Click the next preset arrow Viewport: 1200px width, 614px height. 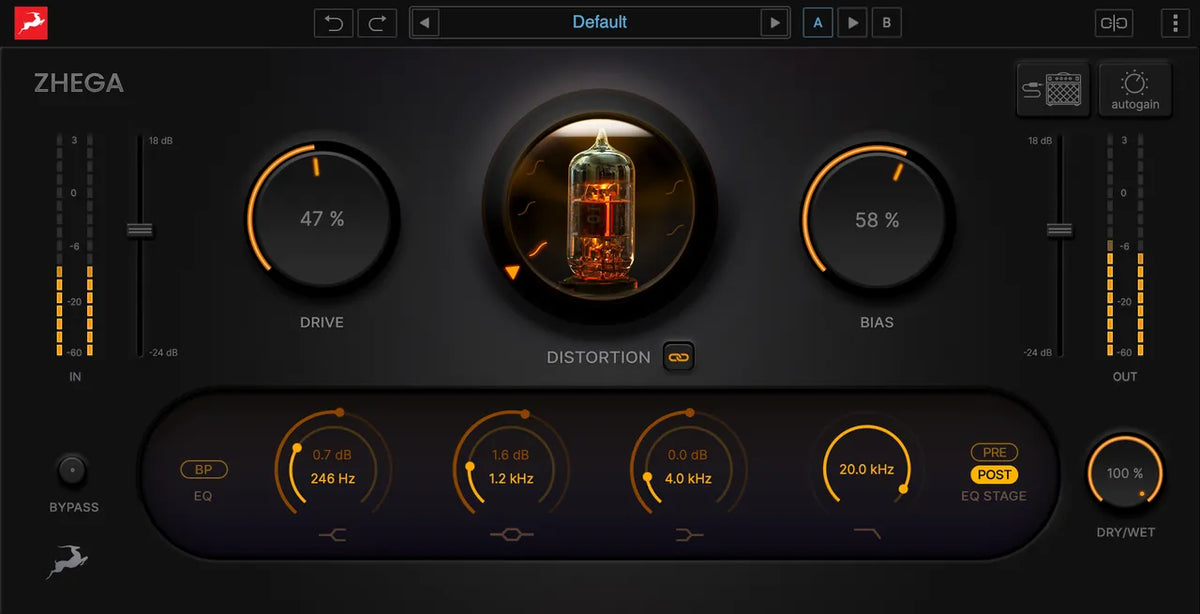(x=777, y=22)
